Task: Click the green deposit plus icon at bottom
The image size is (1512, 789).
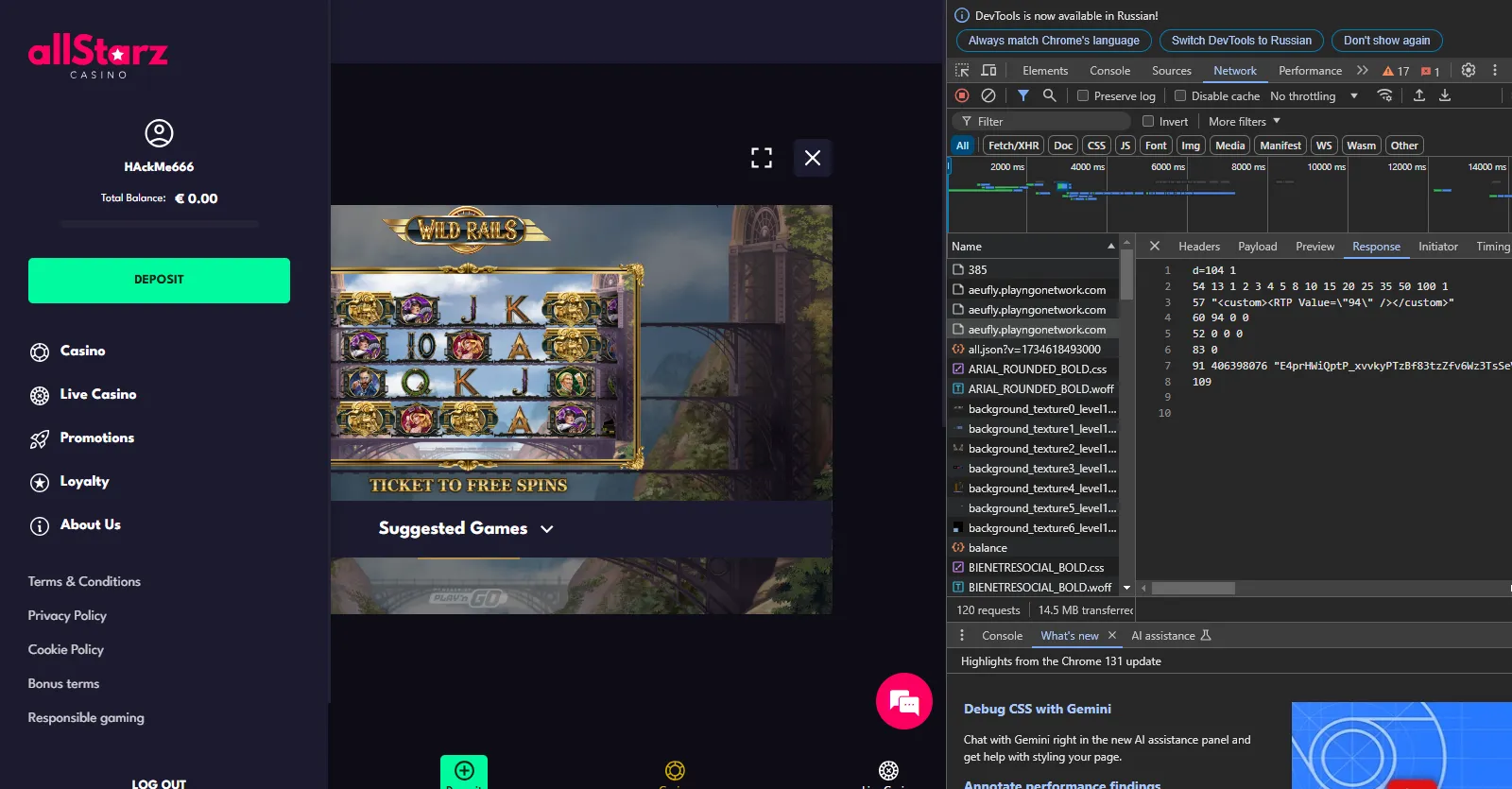Action: click(464, 771)
